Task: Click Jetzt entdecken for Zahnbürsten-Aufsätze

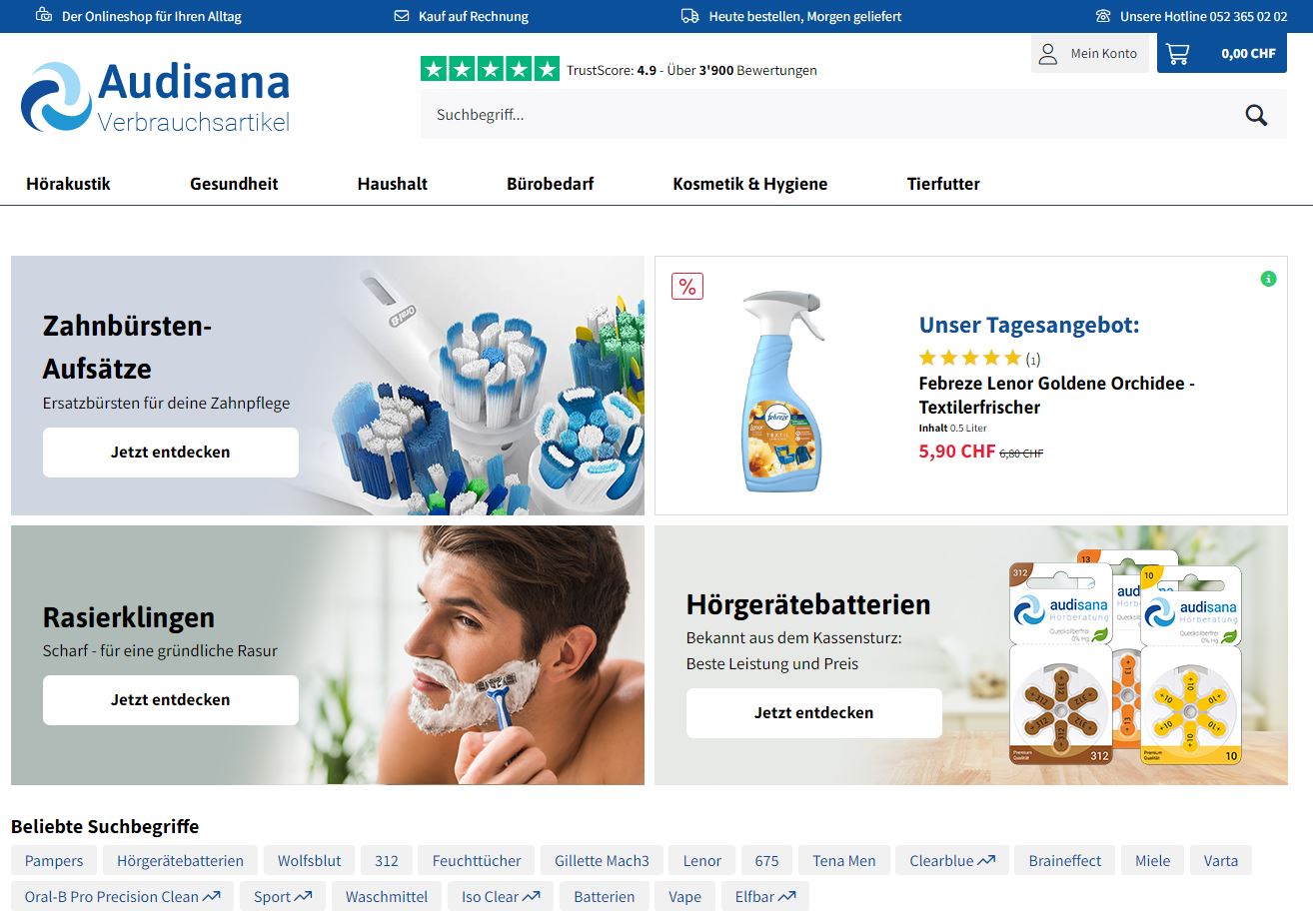Action: point(171,453)
